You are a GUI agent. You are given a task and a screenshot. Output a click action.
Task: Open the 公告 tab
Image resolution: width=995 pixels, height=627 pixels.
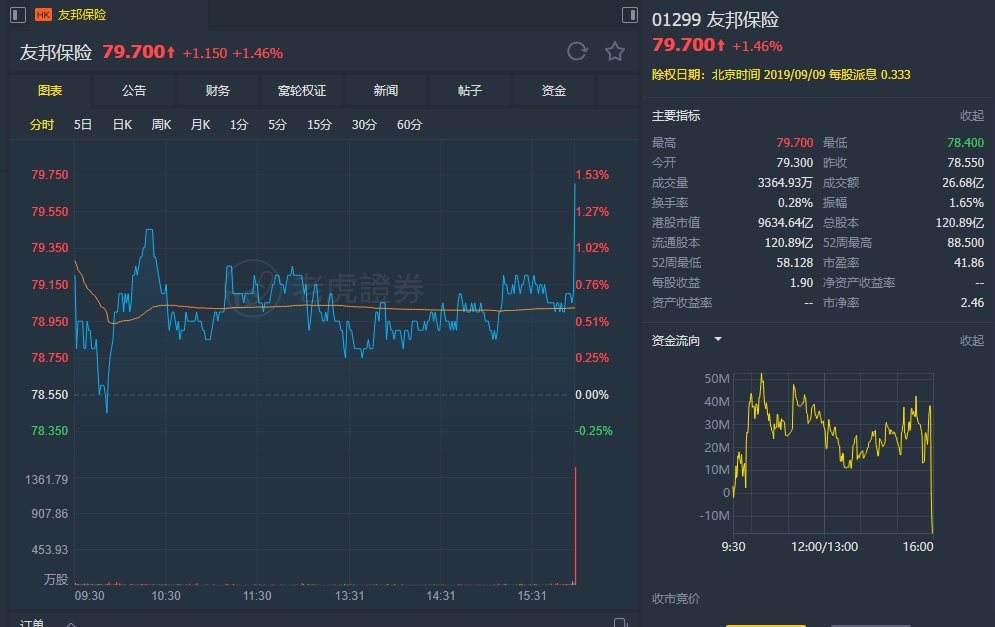[x=134, y=91]
